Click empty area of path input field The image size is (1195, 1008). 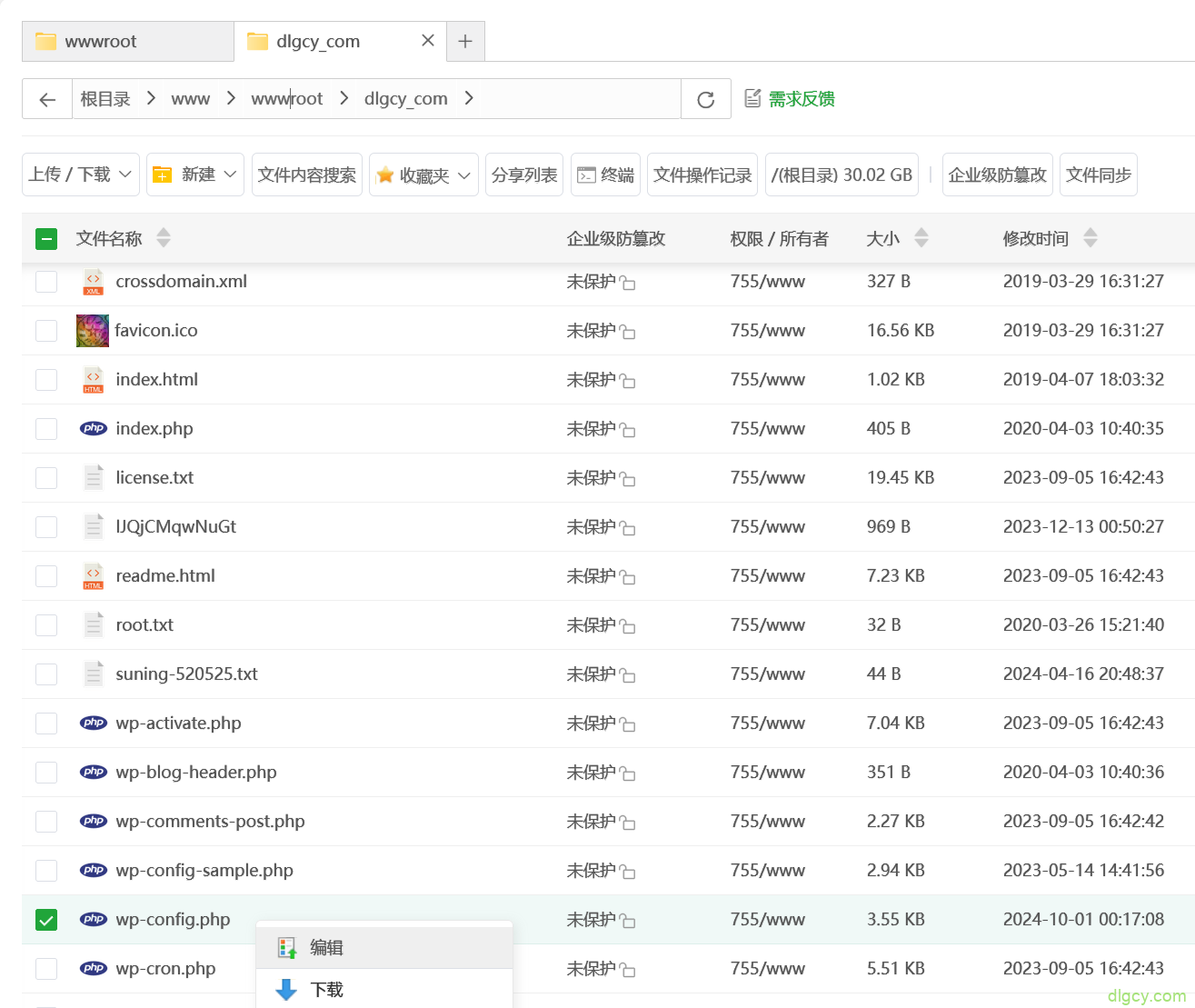pos(582,99)
